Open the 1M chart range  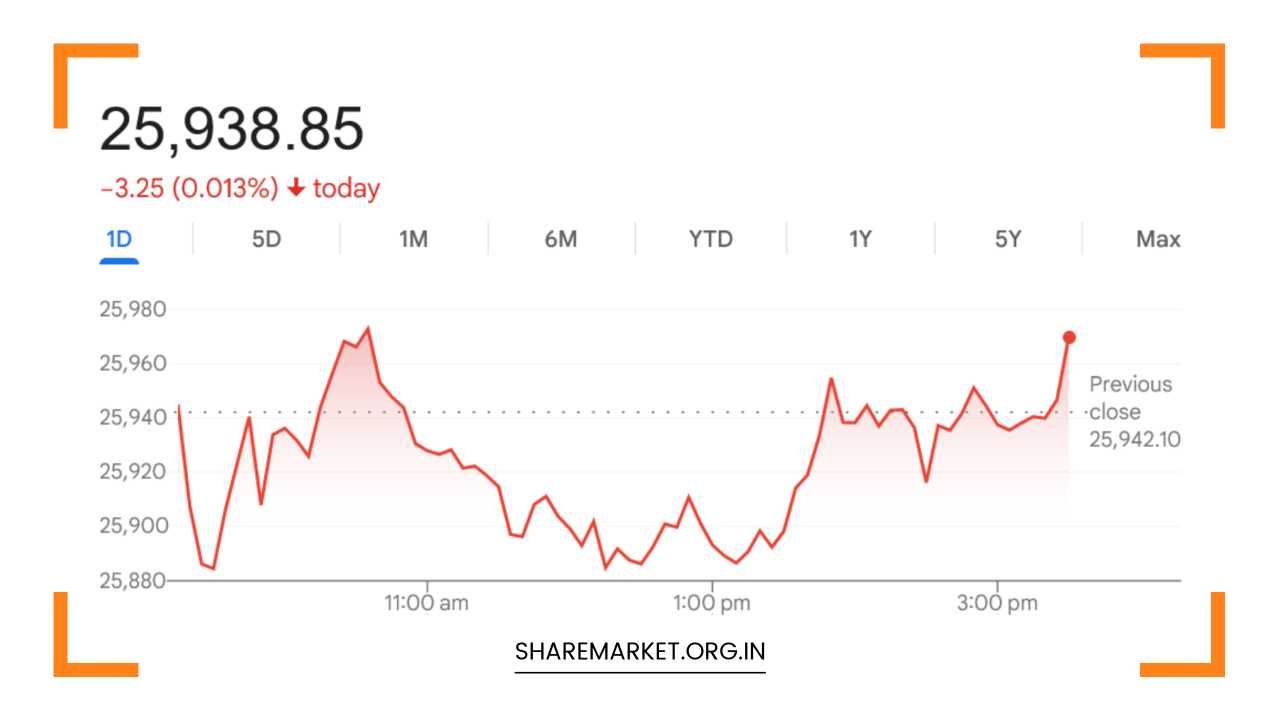click(x=413, y=240)
